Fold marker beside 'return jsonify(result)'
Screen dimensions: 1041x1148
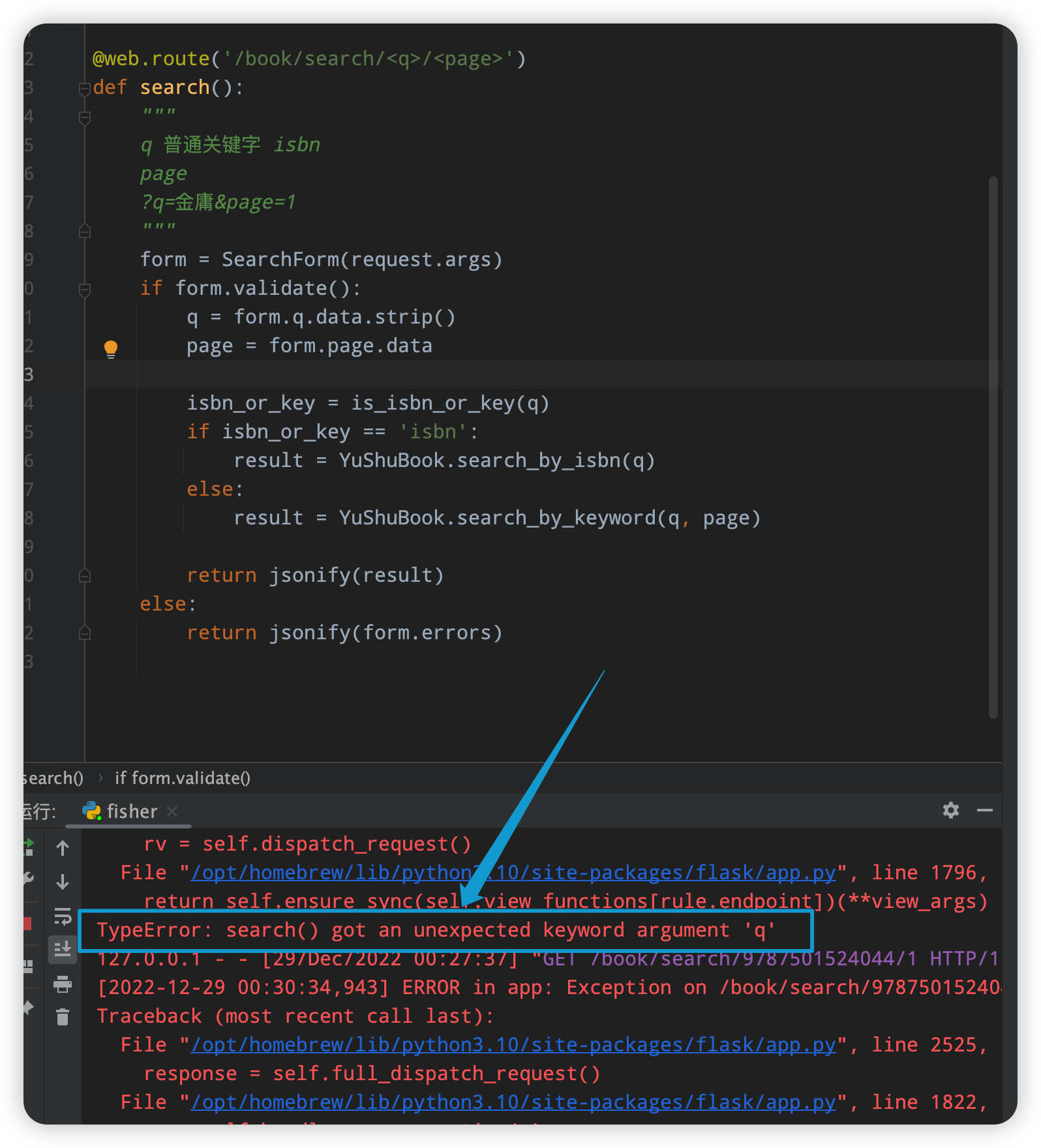click(85, 575)
